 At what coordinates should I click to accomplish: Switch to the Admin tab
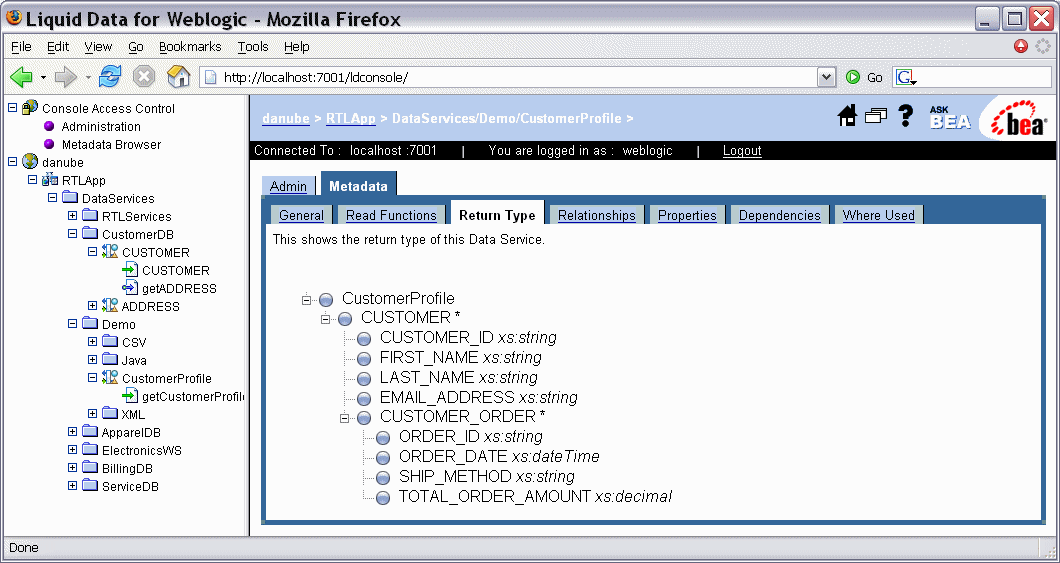(288, 187)
